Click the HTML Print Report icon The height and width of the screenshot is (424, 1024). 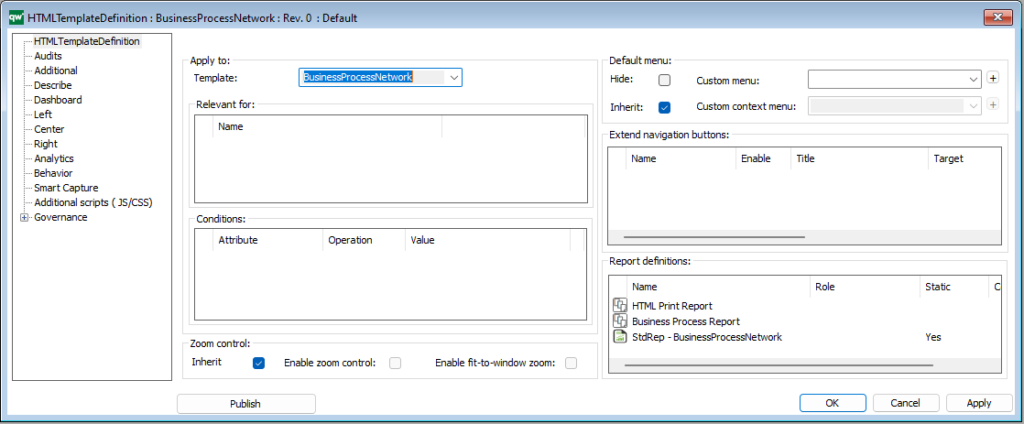pos(619,305)
